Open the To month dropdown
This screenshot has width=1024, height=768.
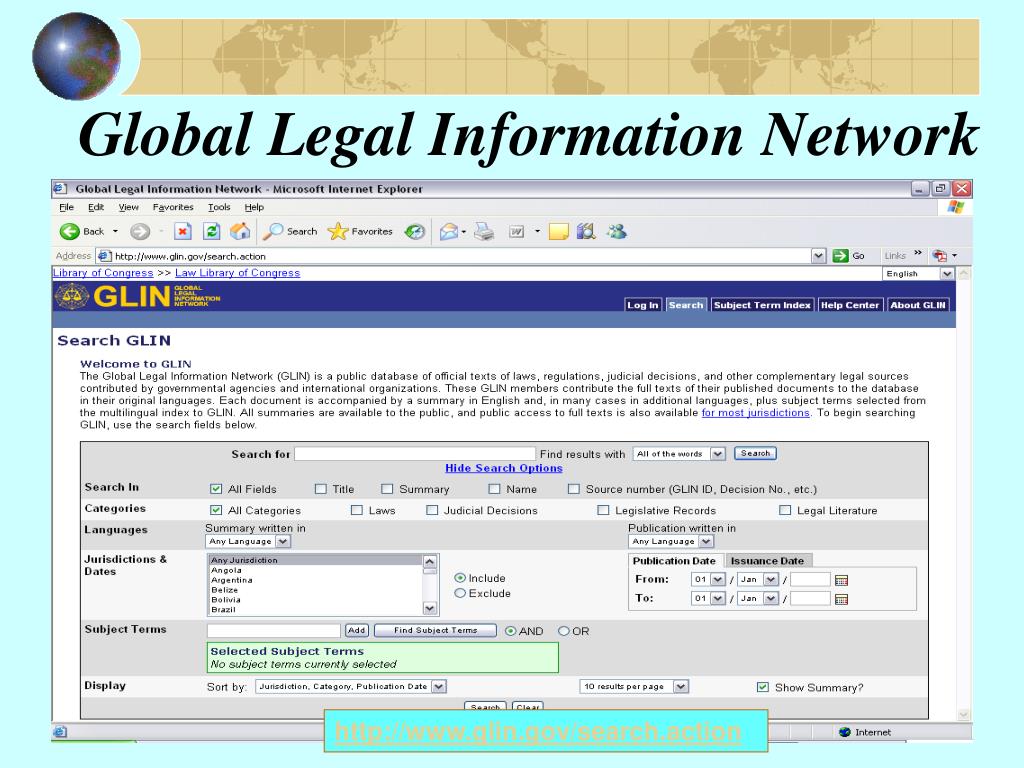tap(758, 598)
